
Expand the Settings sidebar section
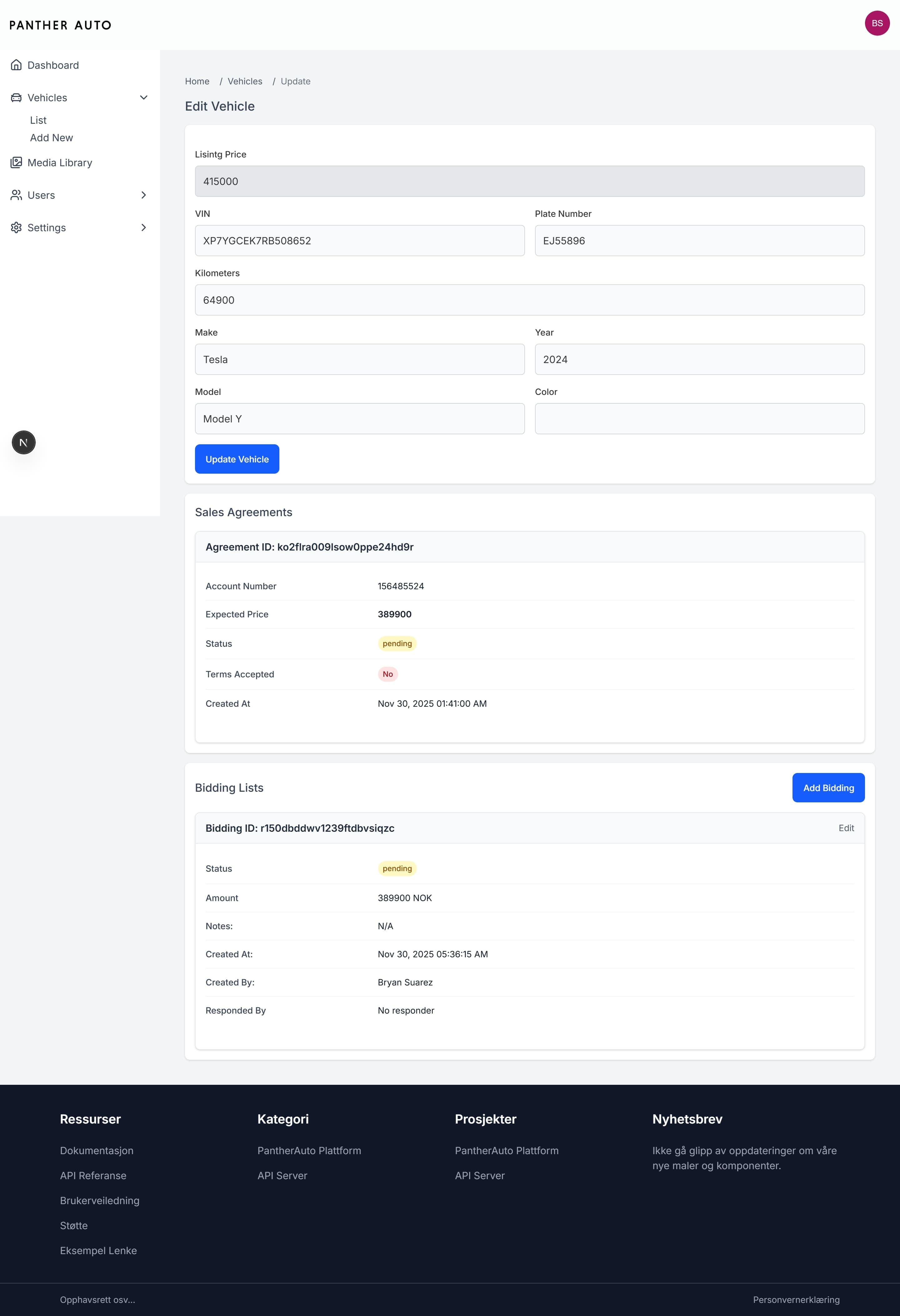(x=144, y=228)
